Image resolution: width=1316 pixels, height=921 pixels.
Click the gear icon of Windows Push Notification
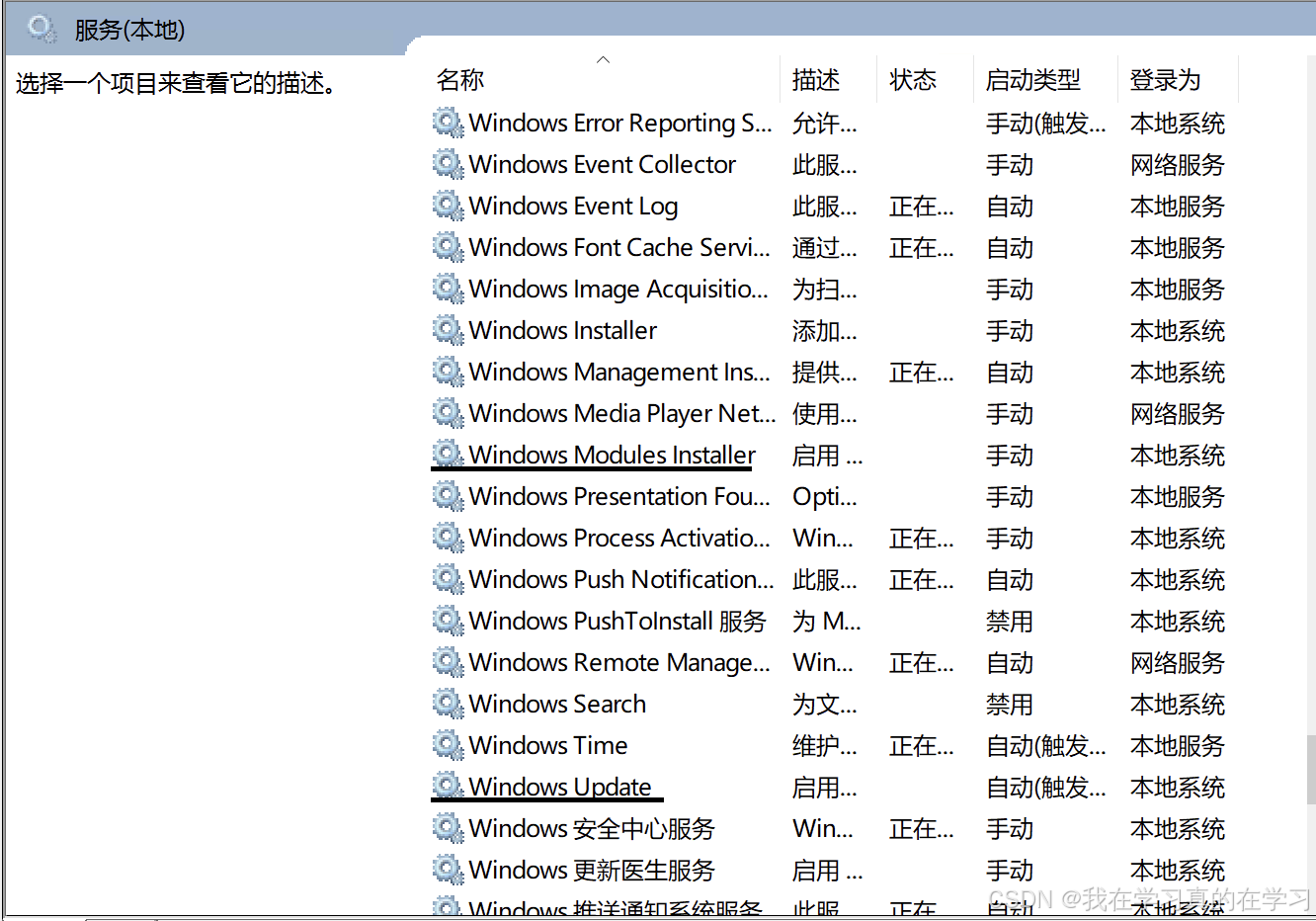[x=448, y=579]
